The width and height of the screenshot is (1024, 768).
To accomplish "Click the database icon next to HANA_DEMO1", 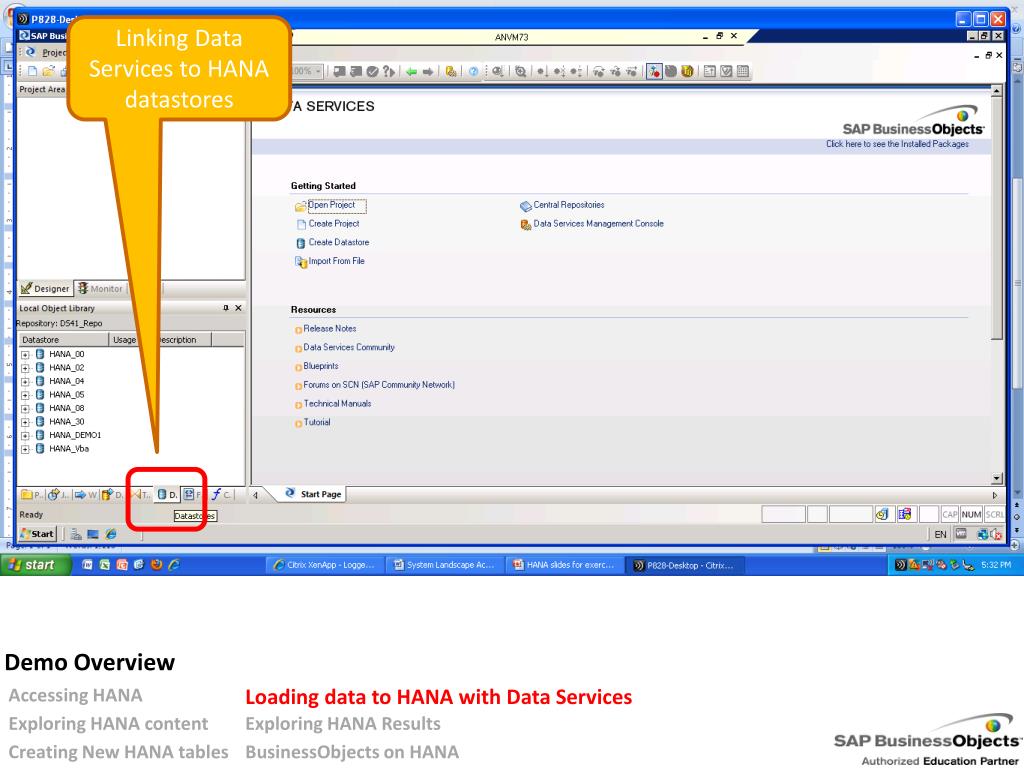I will [x=40, y=435].
